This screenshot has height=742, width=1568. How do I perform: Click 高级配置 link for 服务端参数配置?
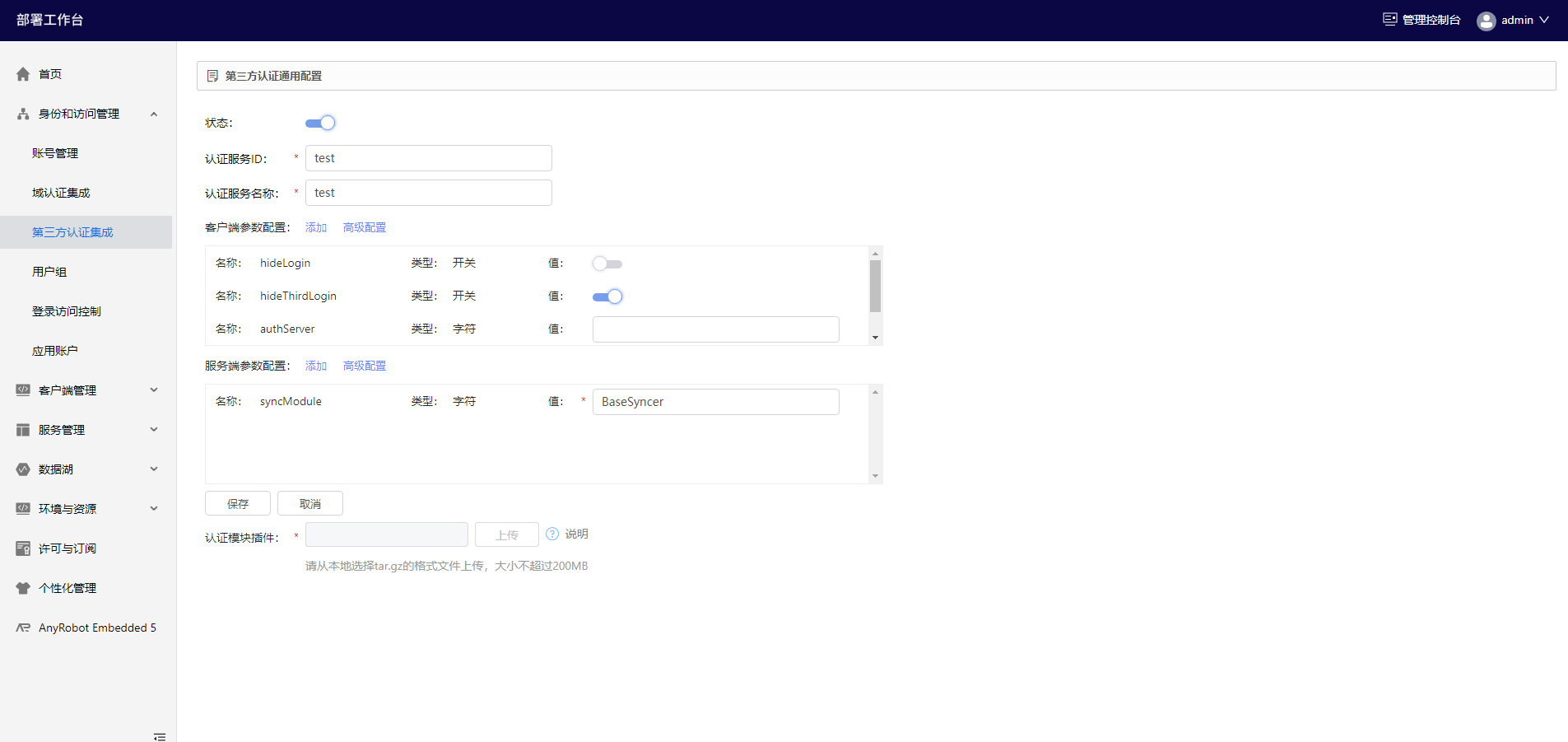pyautogui.click(x=365, y=366)
